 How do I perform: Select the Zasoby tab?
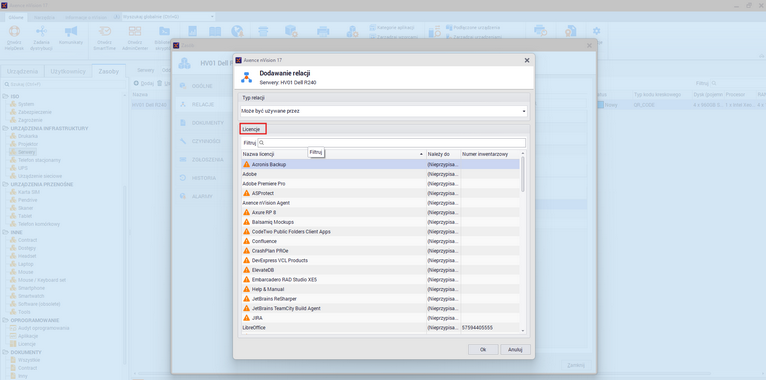[x=108, y=71]
